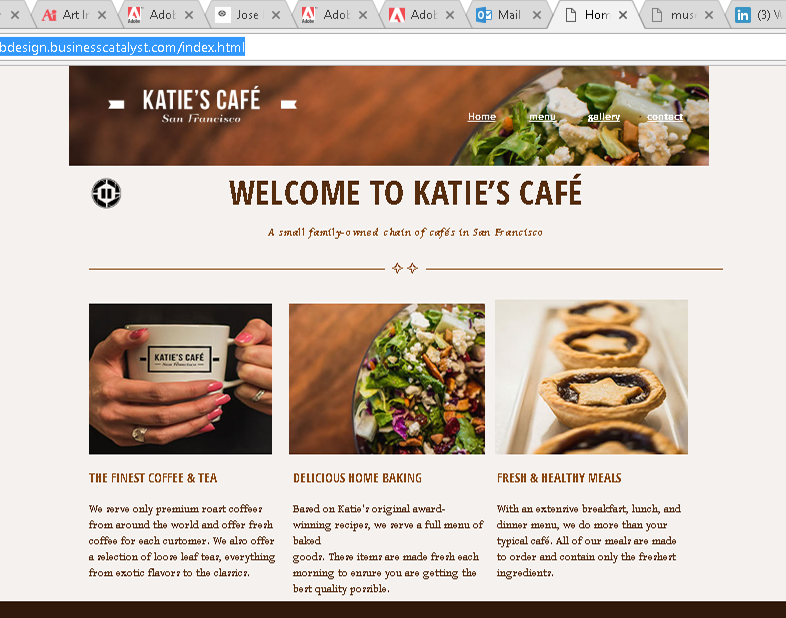Close the active Home tab
This screenshot has height=618, width=786.
coord(623,15)
